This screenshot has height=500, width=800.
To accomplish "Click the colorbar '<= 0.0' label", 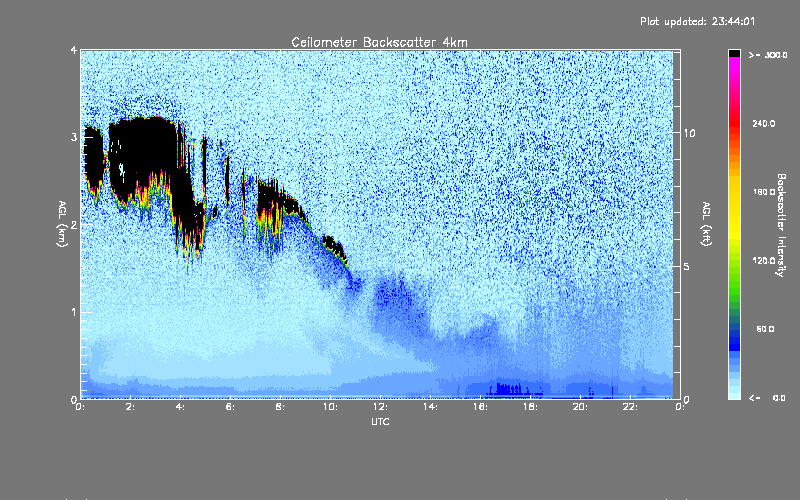I will (768, 398).
